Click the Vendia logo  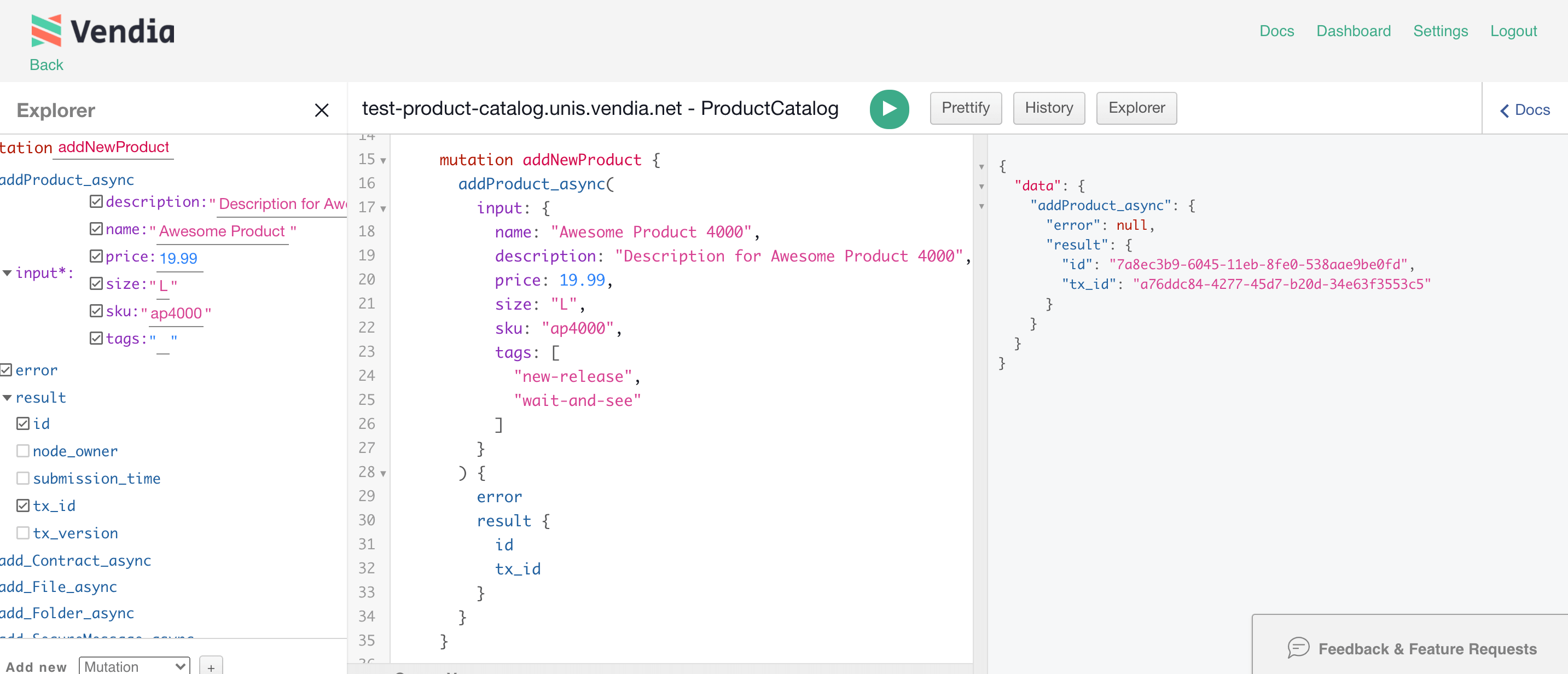point(102,31)
